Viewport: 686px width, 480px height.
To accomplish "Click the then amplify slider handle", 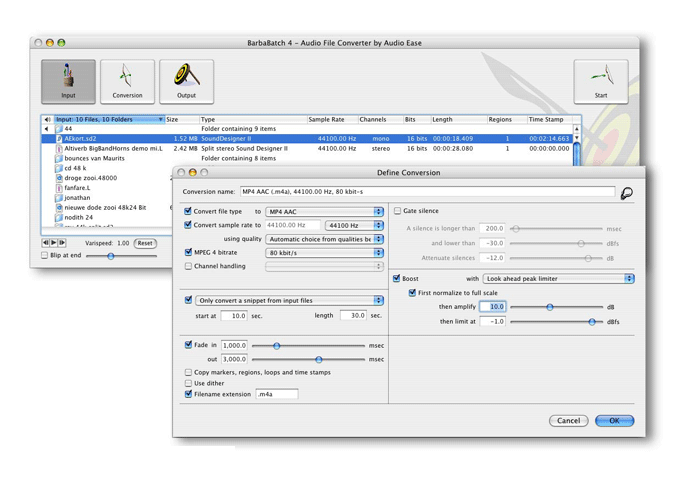I will tap(550, 307).
